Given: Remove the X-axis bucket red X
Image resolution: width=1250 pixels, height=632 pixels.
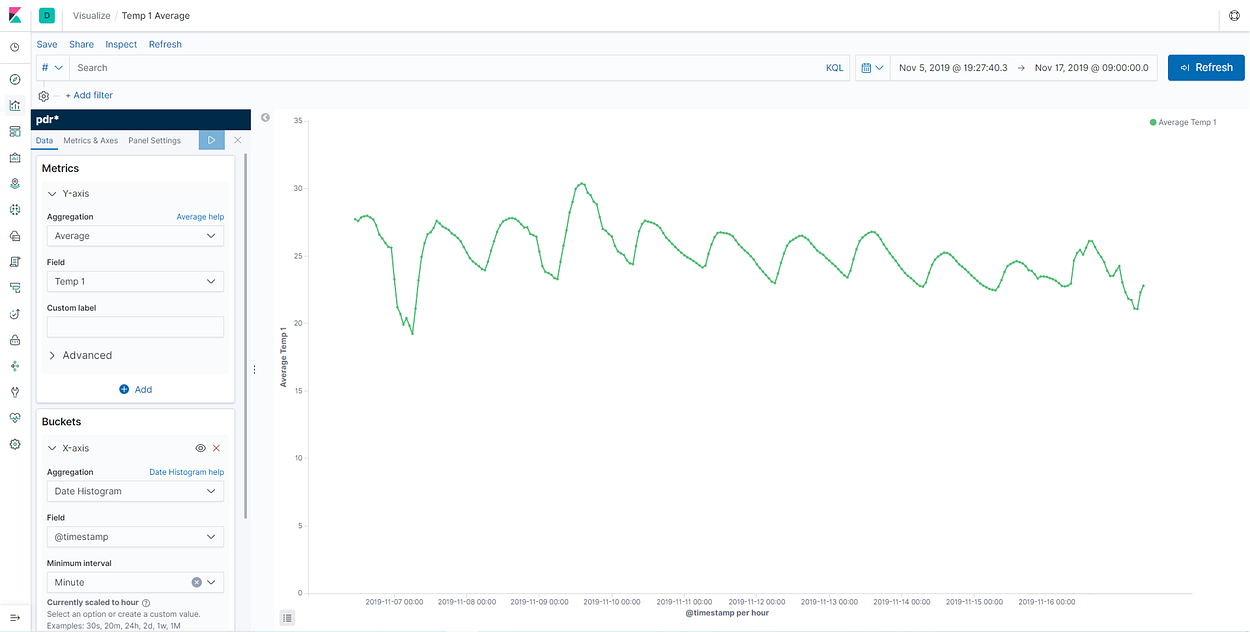Looking at the screenshot, I should [x=216, y=449].
